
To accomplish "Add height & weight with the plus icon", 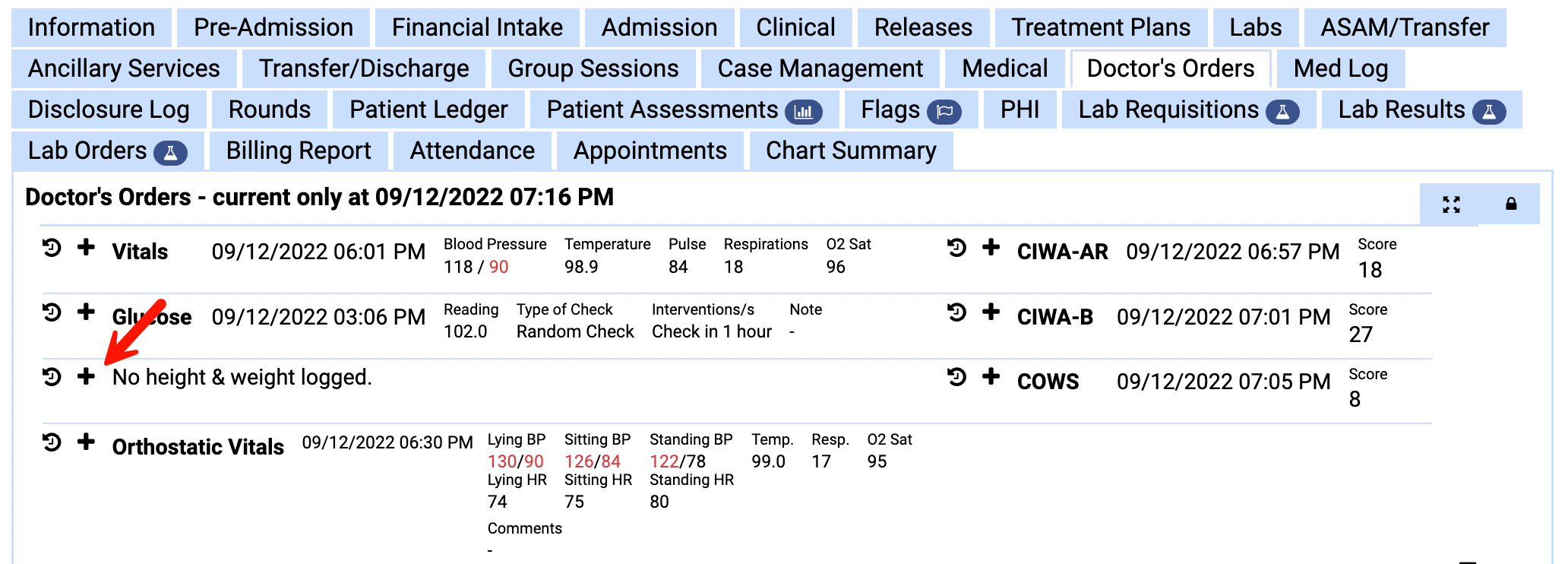I will coord(87,376).
